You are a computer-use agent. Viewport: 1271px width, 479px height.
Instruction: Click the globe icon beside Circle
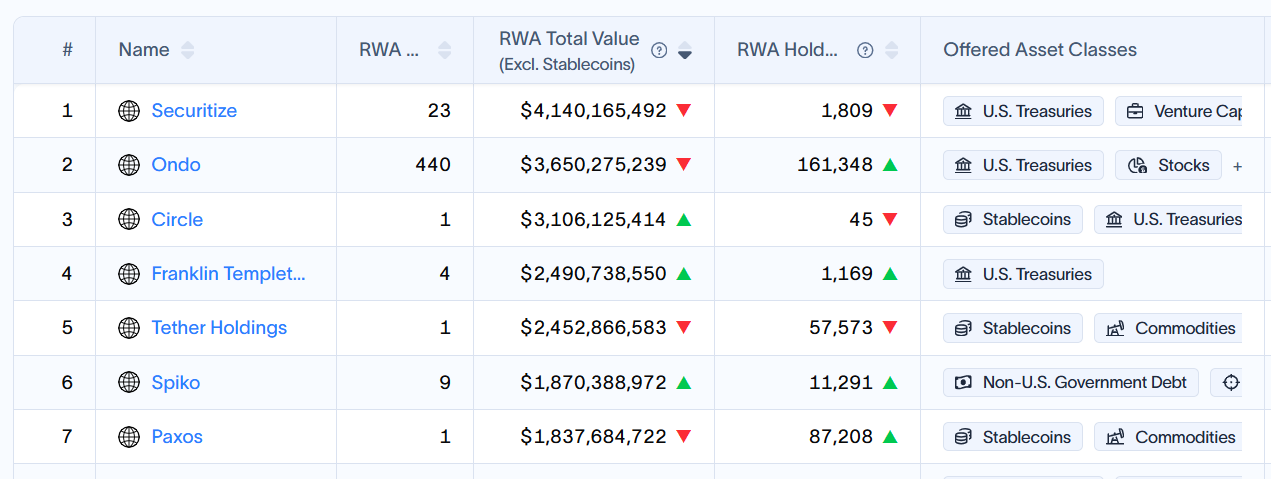(129, 220)
